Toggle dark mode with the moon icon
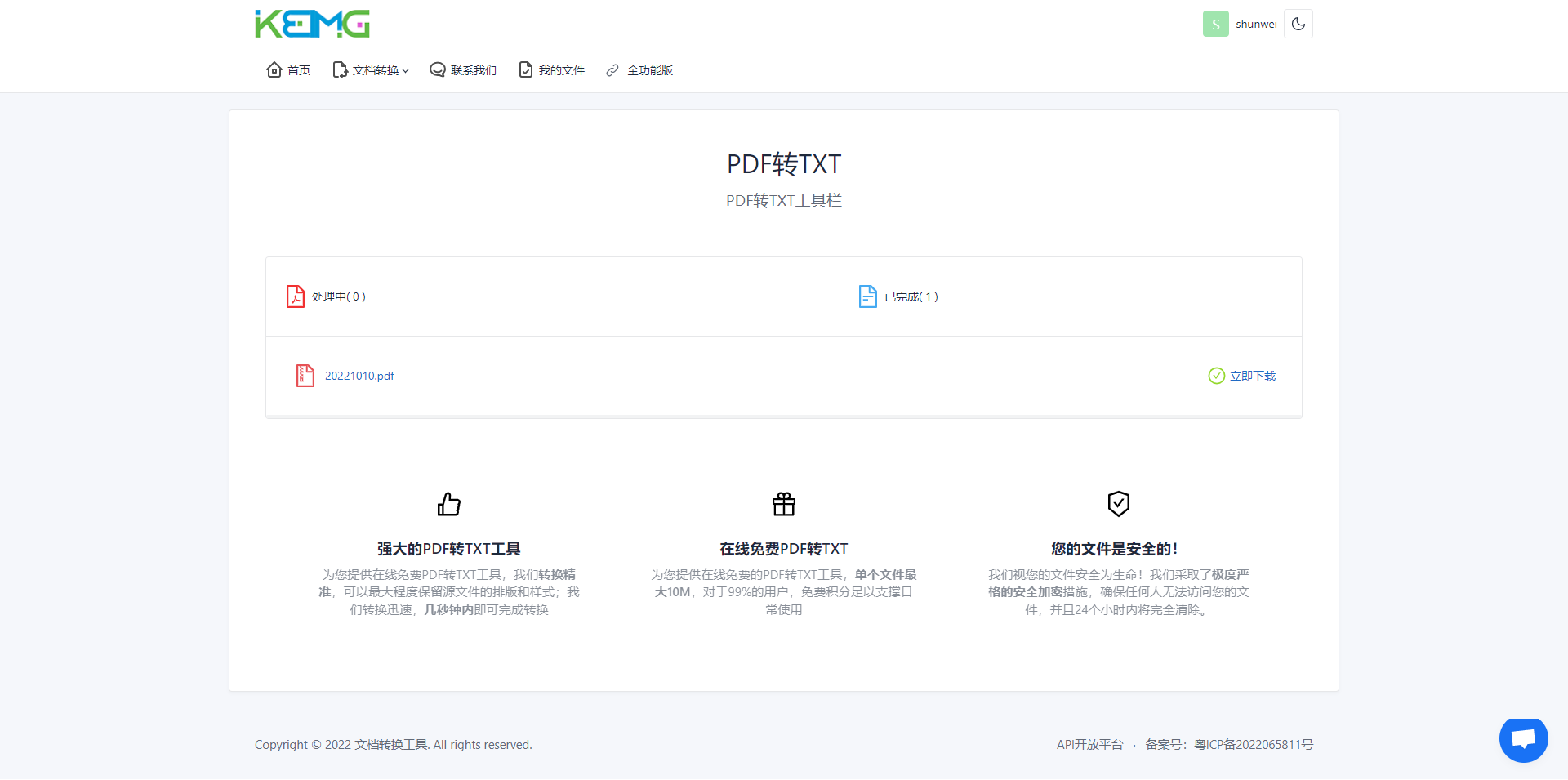The image size is (1568, 780). (x=1298, y=24)
